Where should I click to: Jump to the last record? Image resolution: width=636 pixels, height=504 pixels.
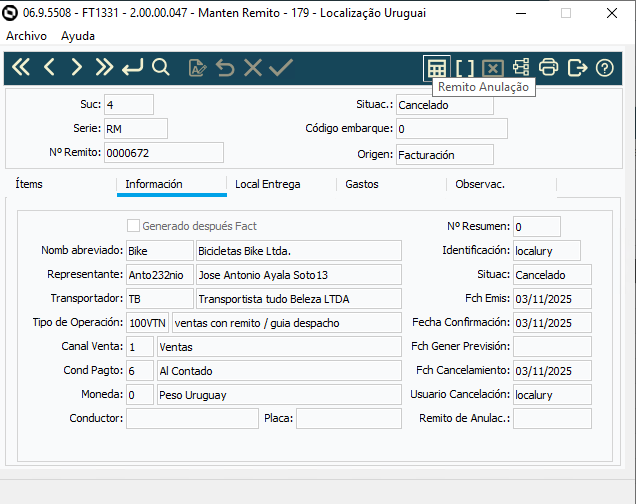coord(104,68)
